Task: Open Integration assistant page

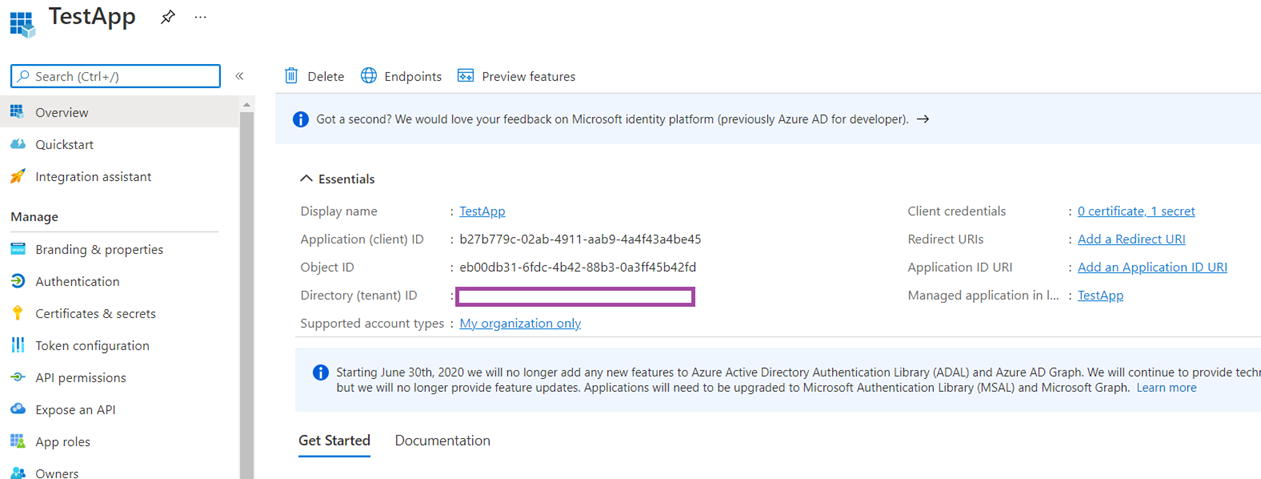Action: click(x=93, y=176)
